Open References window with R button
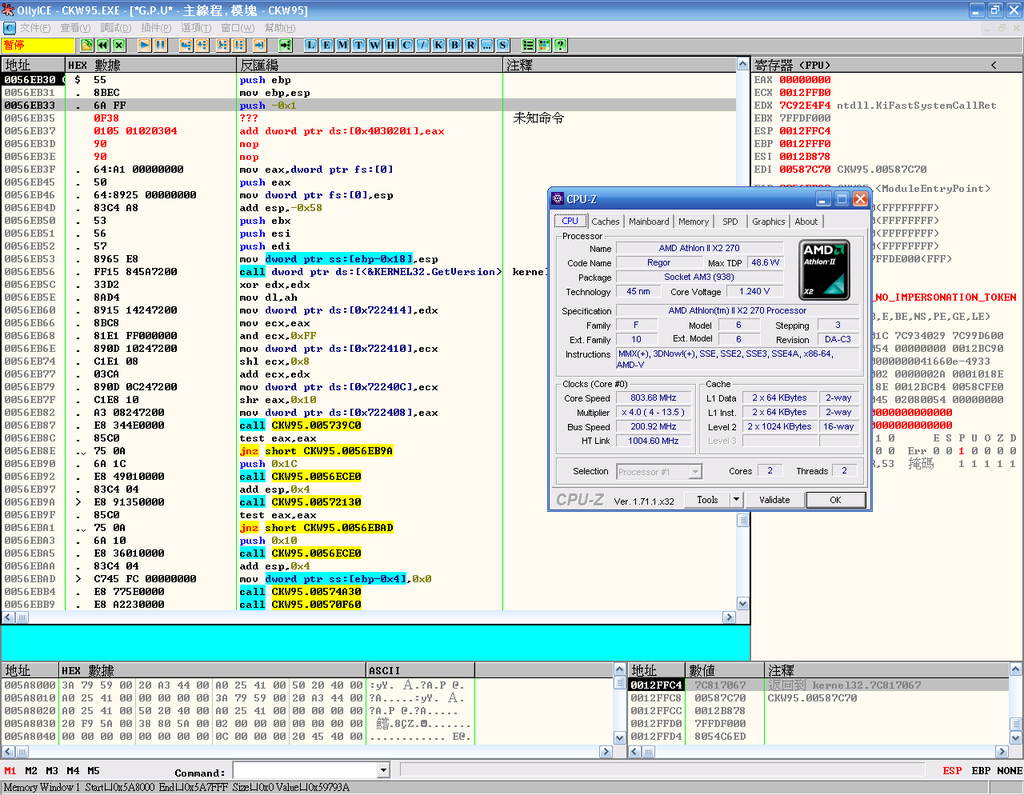 click(470, 45)
